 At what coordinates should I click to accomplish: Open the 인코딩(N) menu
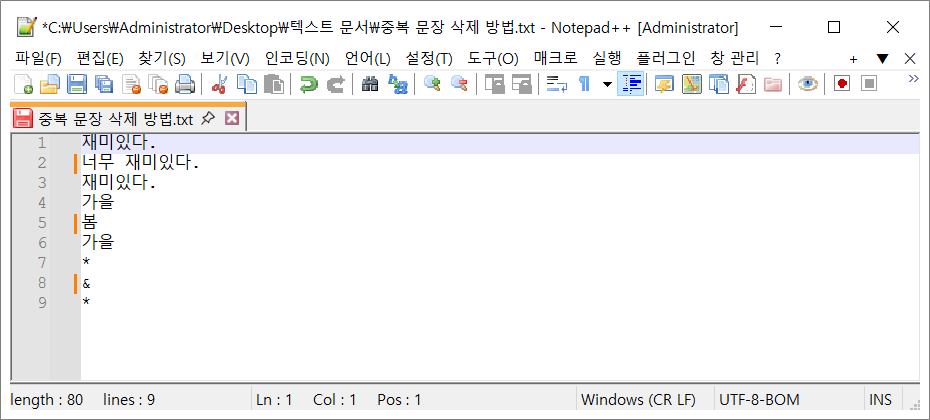point(297,58)
